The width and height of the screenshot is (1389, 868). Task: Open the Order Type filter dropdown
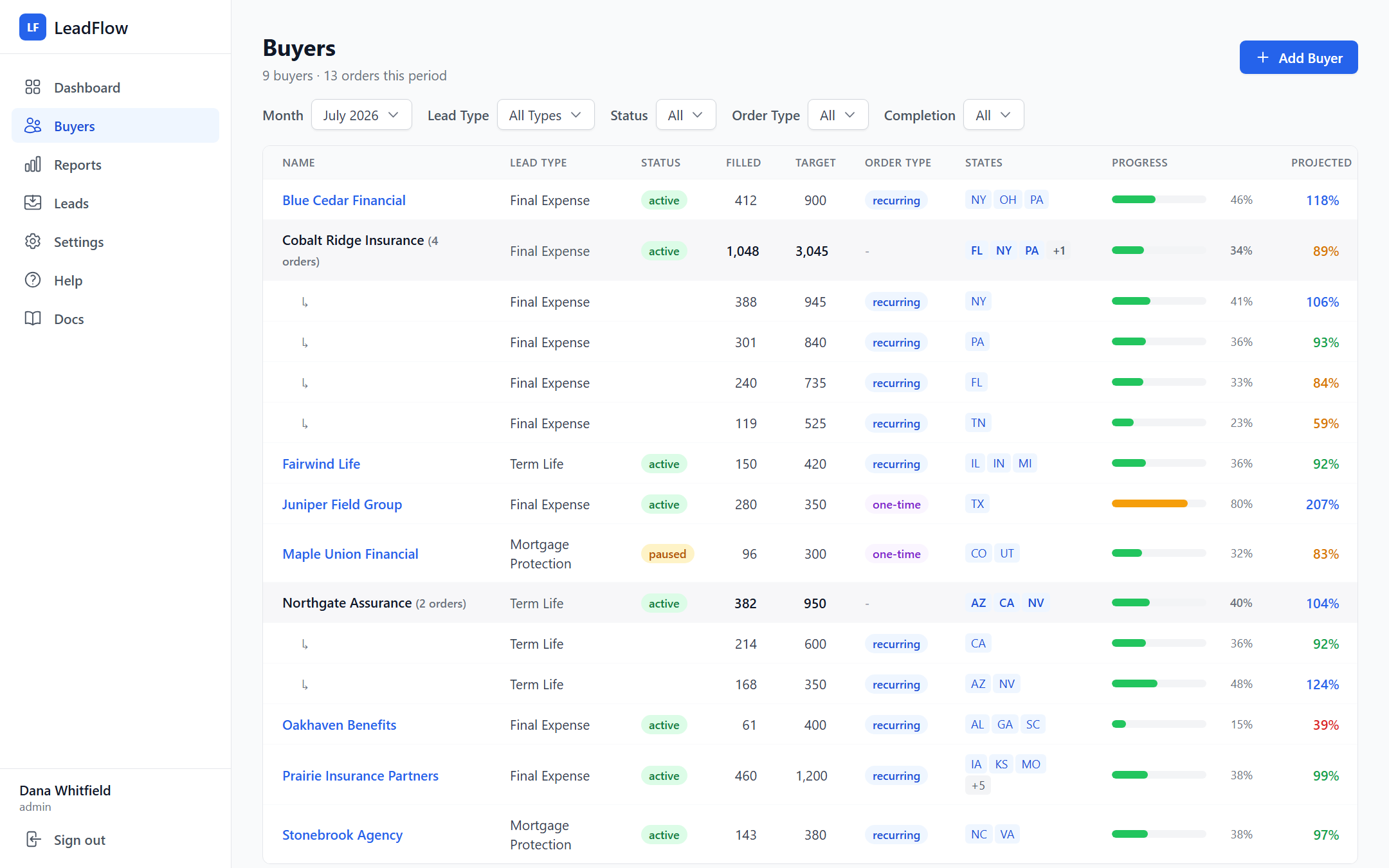pyautogui.click(x=838, y=115)
